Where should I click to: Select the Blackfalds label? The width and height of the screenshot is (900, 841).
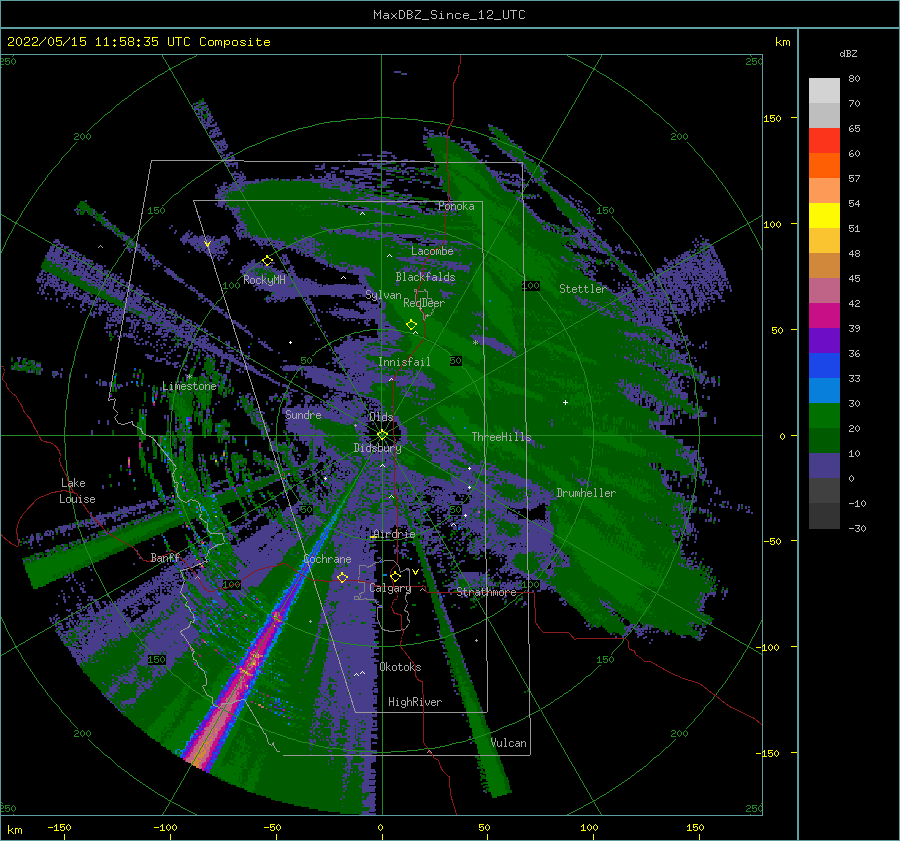tap(425, 277)
